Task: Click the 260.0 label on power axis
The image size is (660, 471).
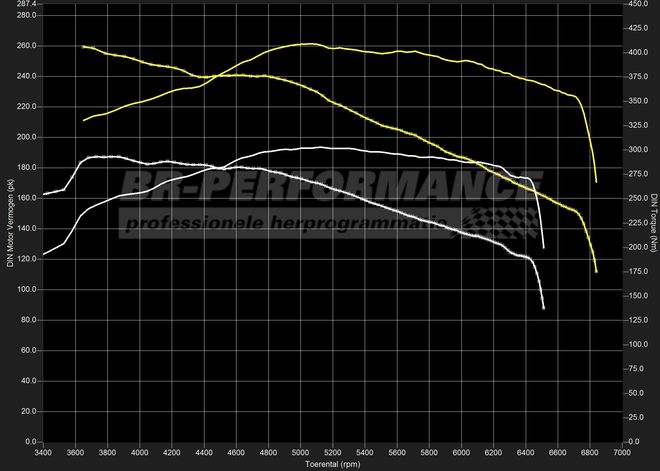Action: 26,46
